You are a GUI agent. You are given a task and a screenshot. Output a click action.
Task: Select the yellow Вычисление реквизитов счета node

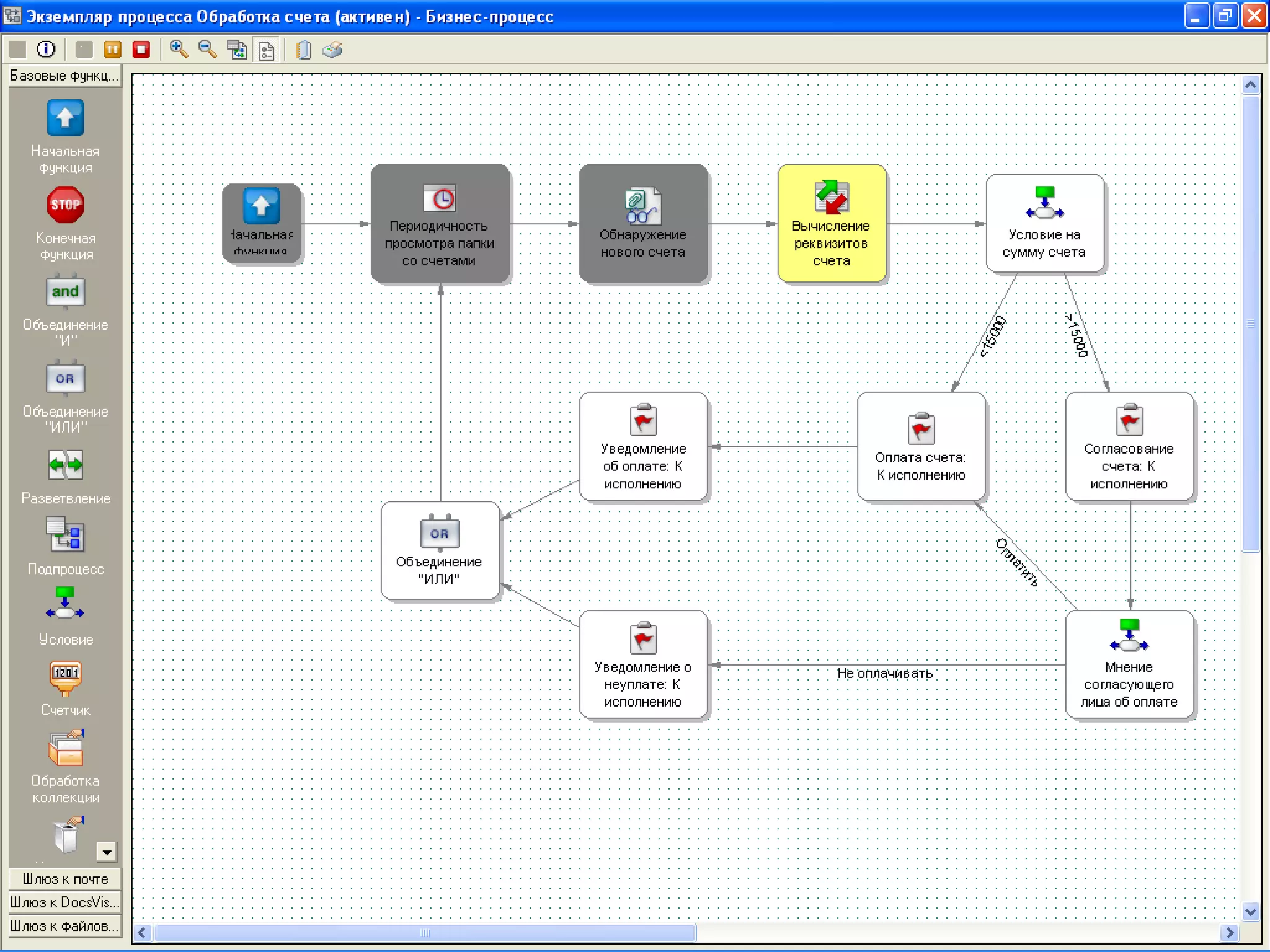[831, 223]
